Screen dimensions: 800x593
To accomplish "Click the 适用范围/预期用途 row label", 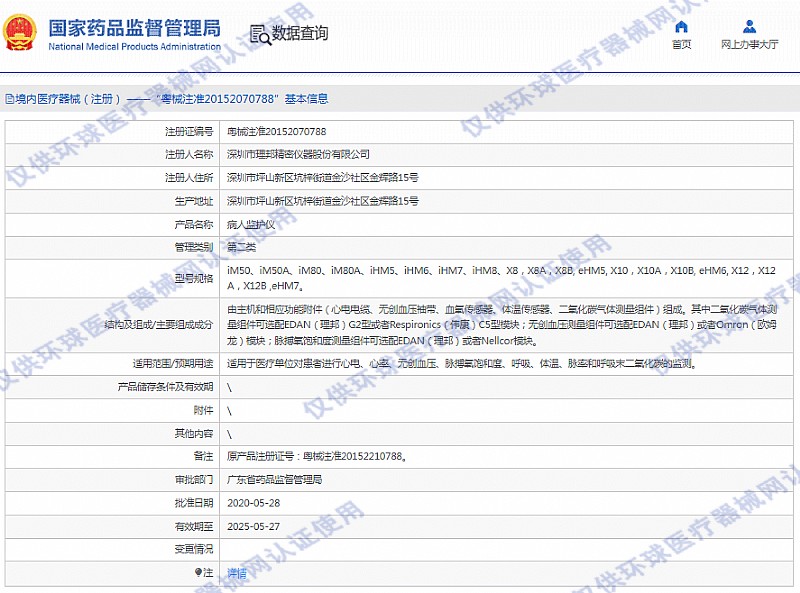I will 173,363.
